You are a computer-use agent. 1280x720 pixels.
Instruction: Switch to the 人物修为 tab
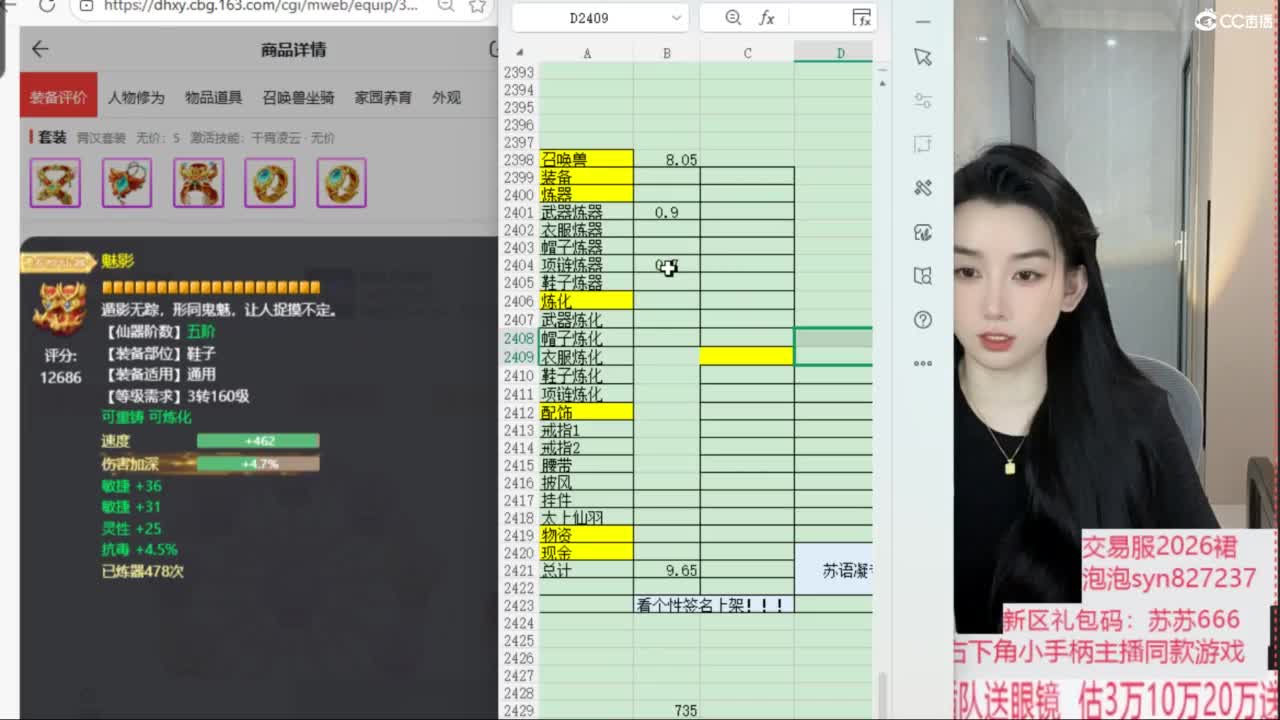(136, 97)
